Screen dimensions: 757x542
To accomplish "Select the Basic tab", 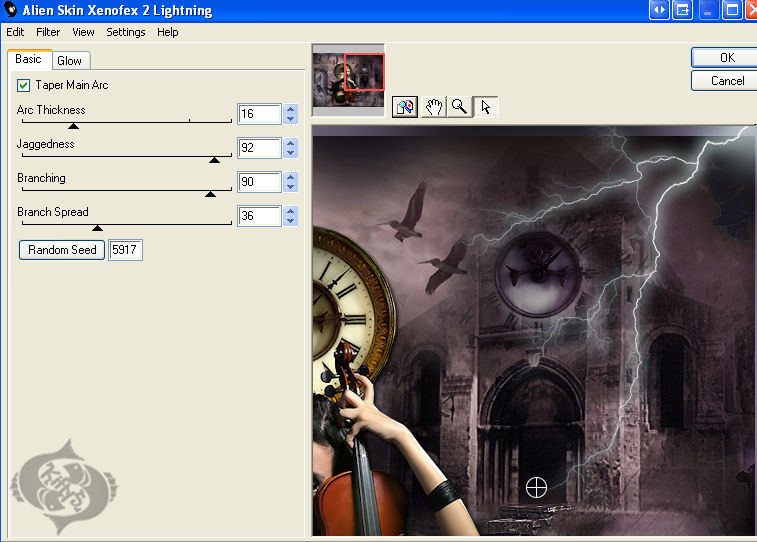I will pos(28,59).
